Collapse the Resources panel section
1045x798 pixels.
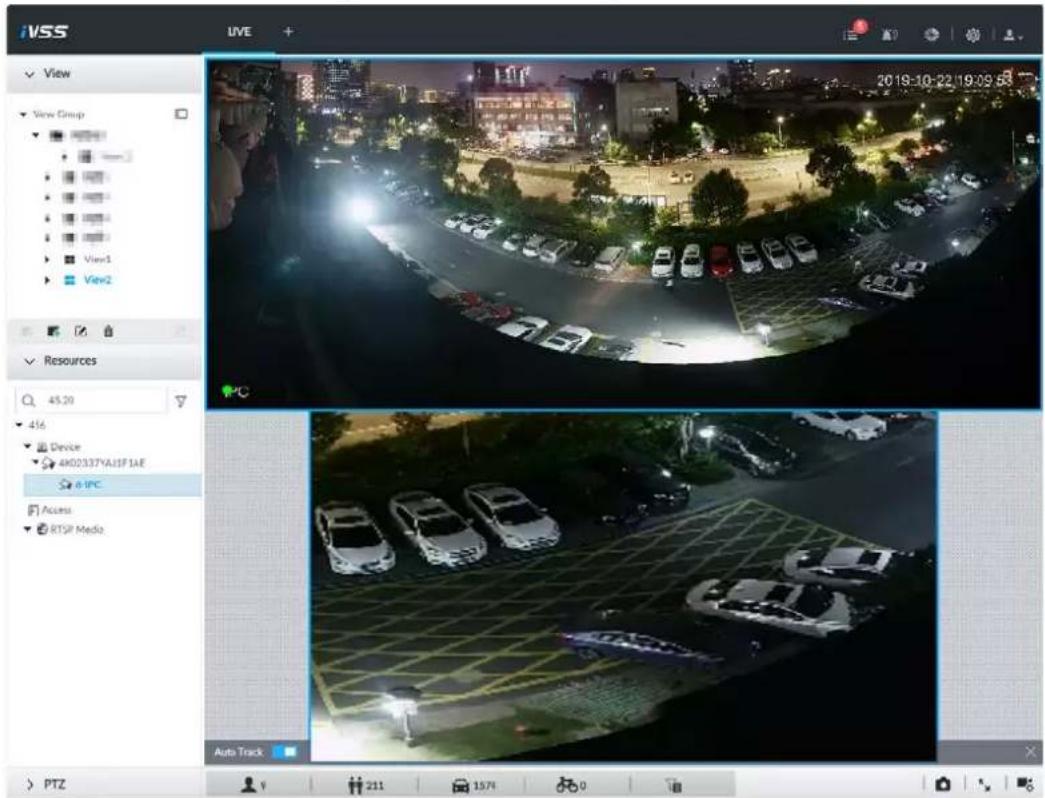coord(29,361)
